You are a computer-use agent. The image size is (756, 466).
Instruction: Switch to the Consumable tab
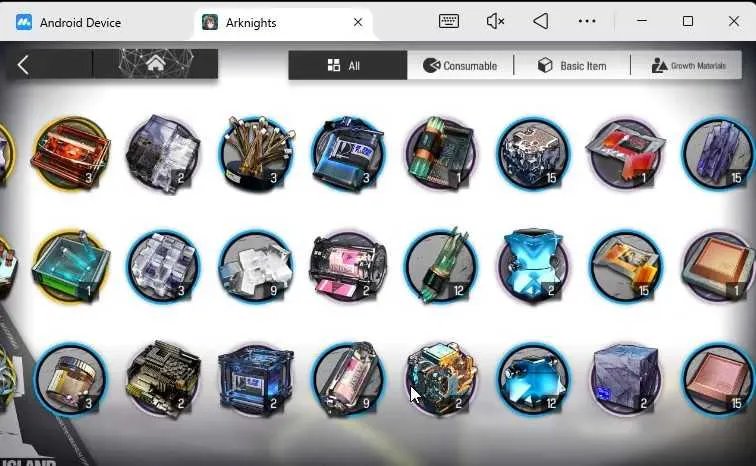(x=460, y=66)
